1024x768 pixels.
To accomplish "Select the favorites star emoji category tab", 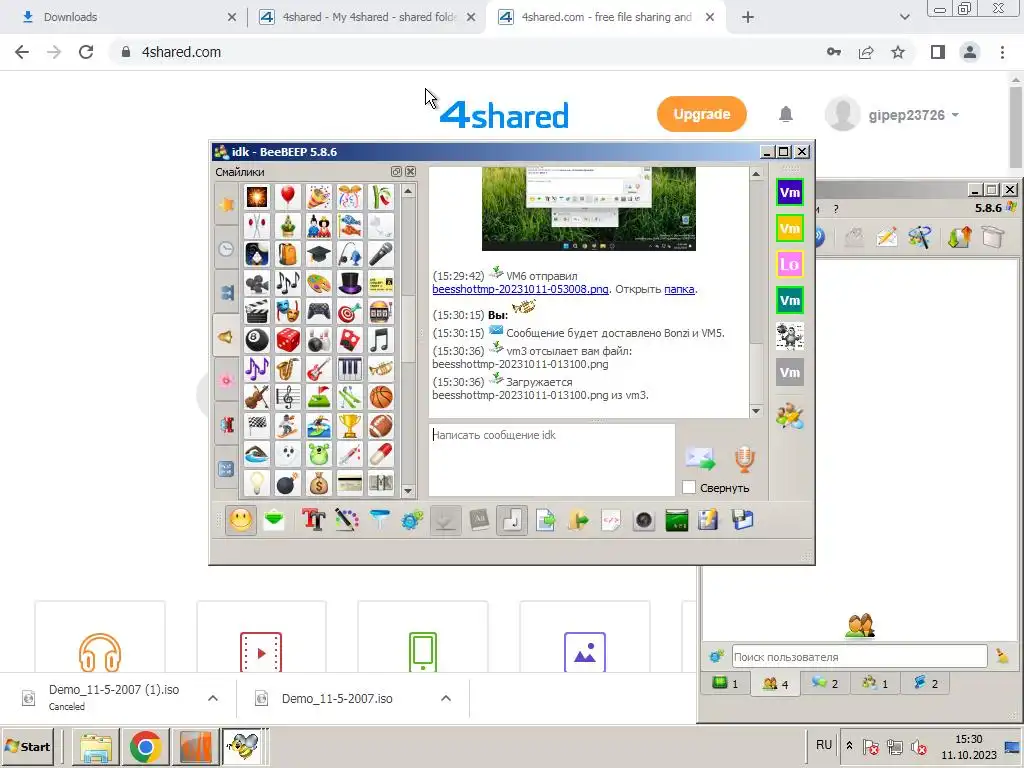I will tap(226, 204).
